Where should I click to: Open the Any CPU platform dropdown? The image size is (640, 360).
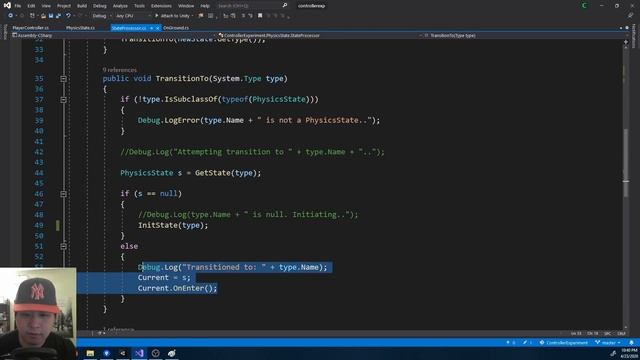(133, 16)
